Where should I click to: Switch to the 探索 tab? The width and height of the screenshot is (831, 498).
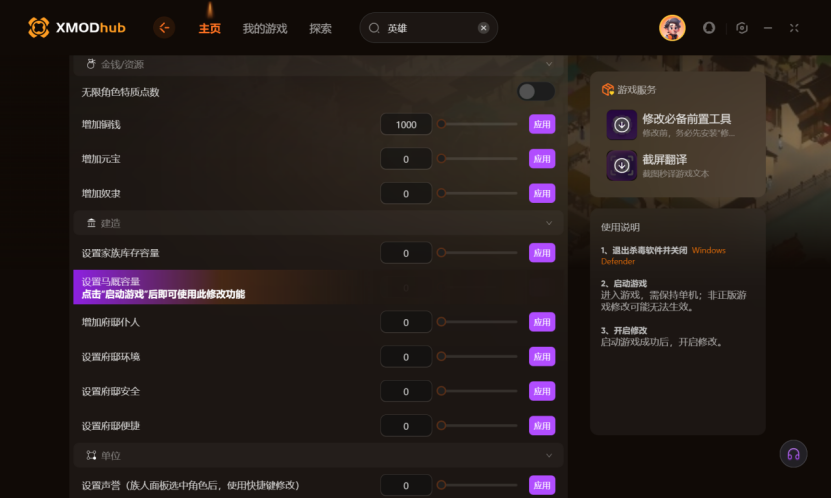(321, 29)
